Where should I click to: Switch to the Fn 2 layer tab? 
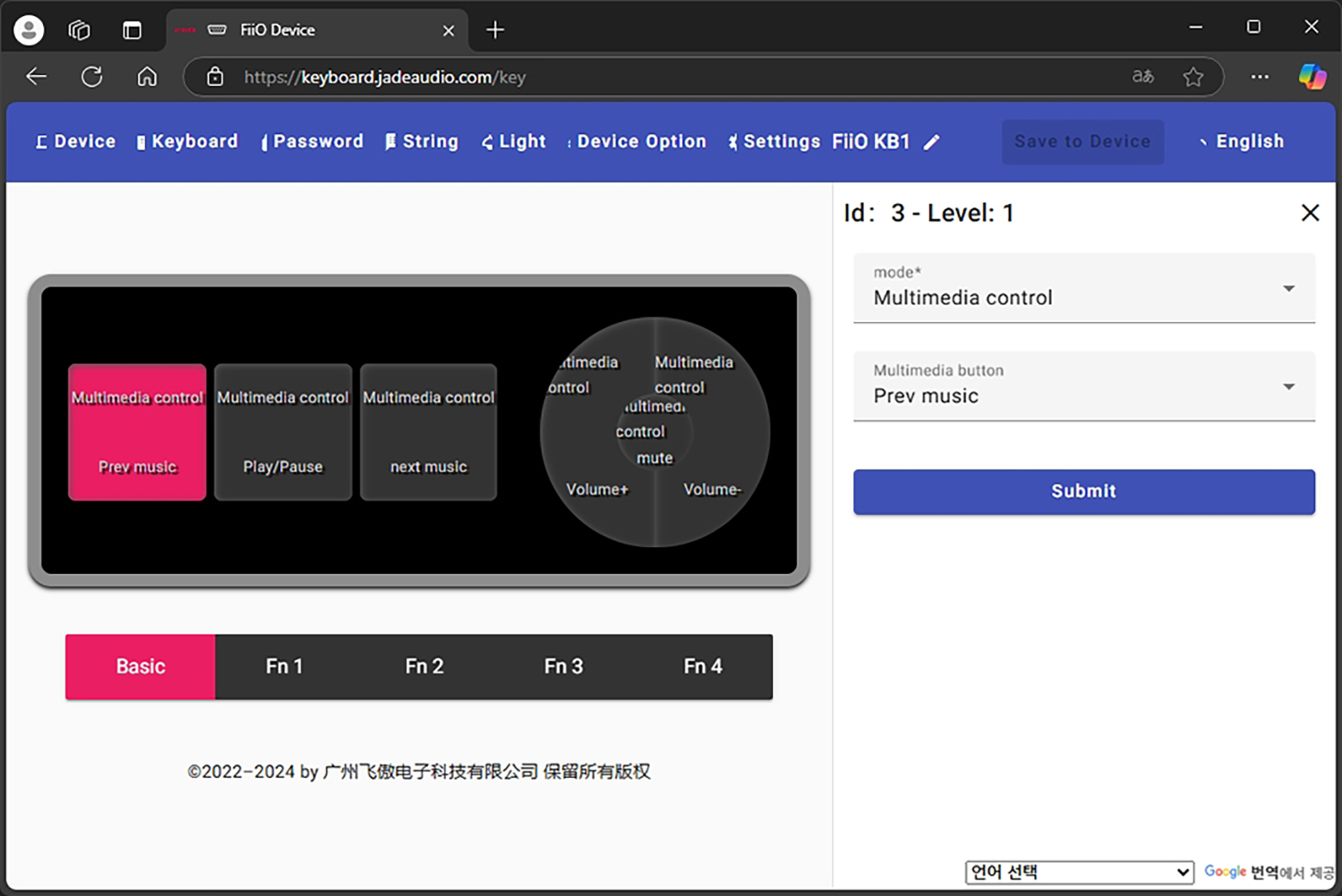[x=424, y=667]
